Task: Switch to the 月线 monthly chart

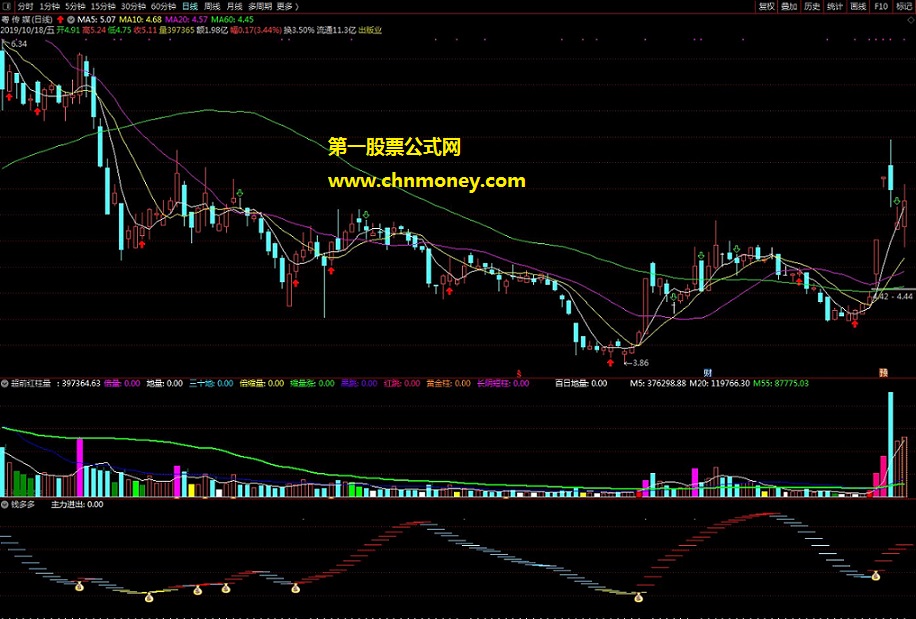Action: (x=234, y=6)
